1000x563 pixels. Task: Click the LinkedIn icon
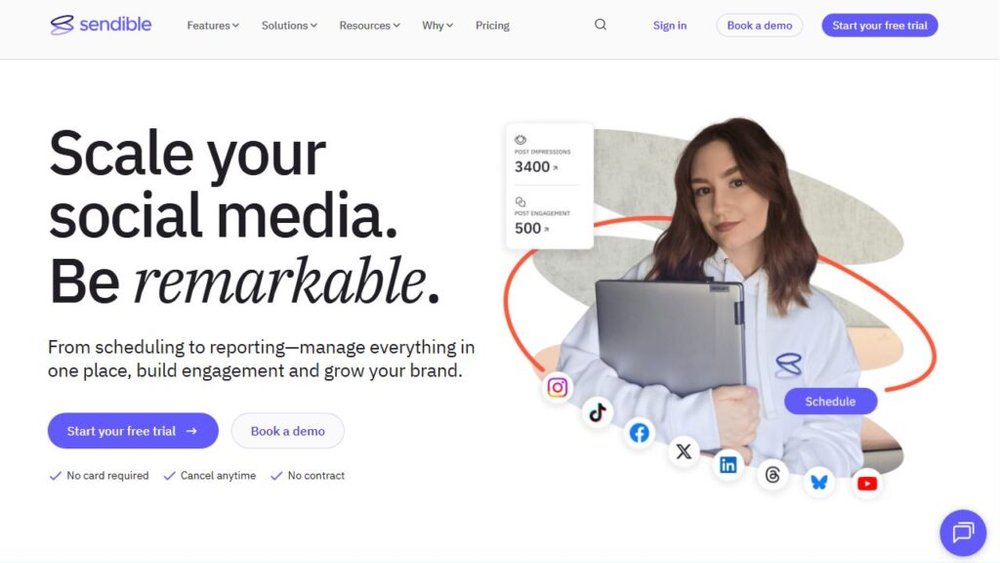(728, 465)
